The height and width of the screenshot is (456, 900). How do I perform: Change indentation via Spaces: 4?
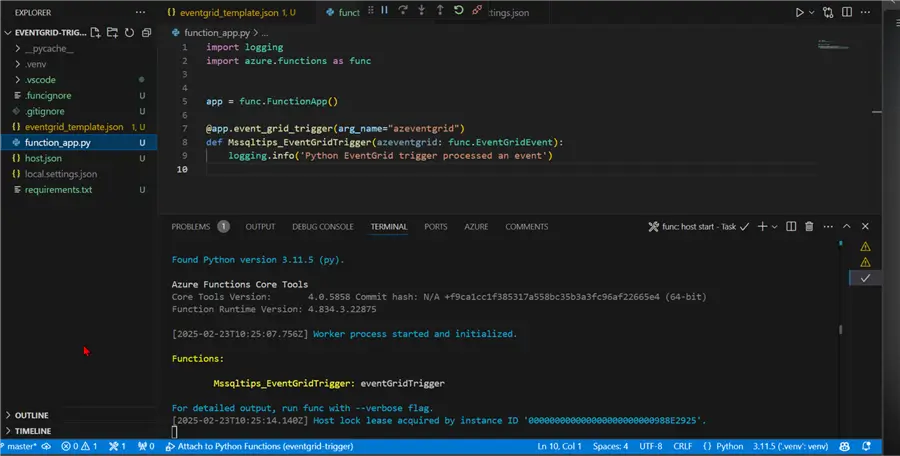pyautogui.click(x=610, y=446)
